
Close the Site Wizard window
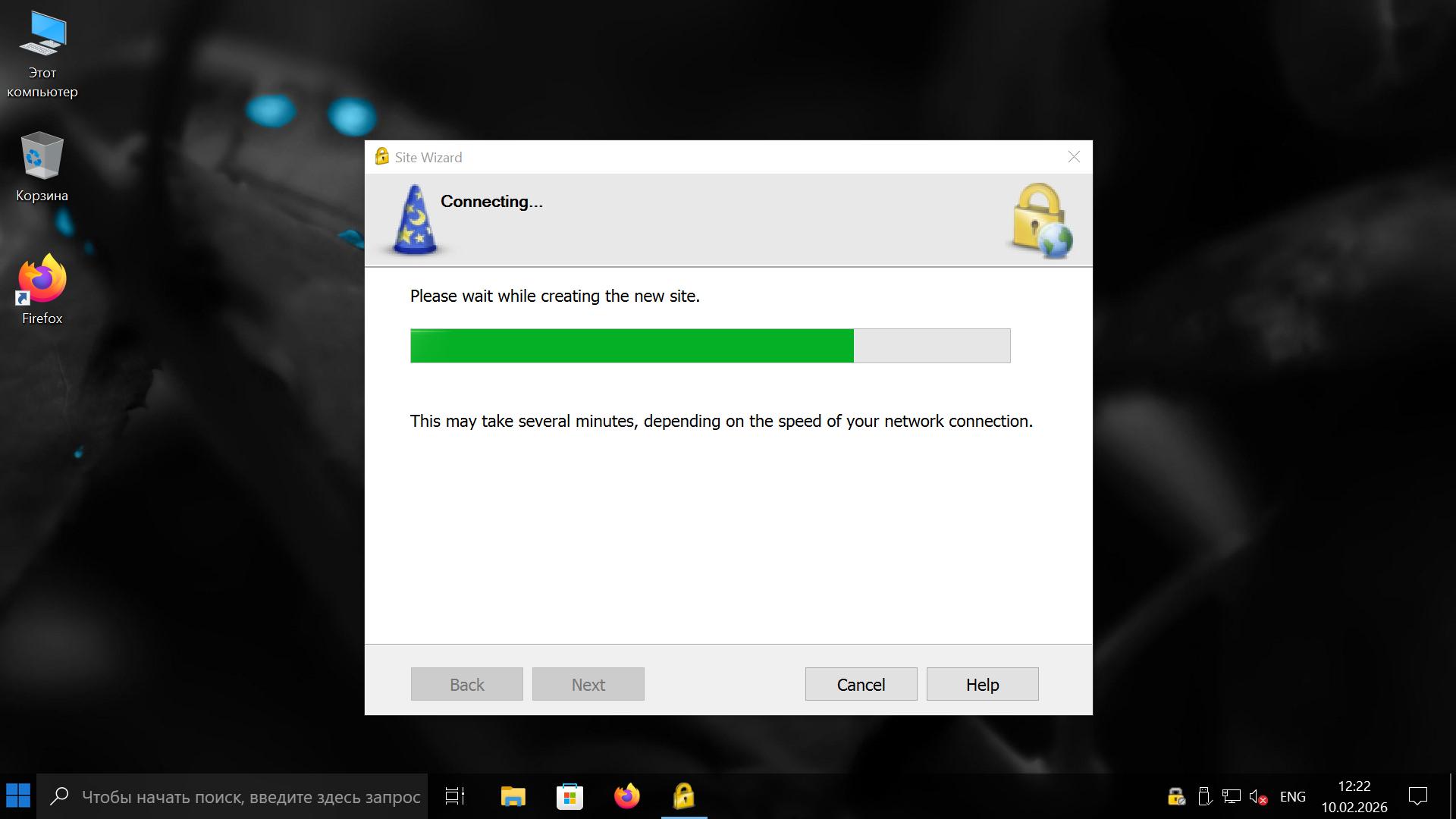pyautogui.click(x=1074, y=157)
